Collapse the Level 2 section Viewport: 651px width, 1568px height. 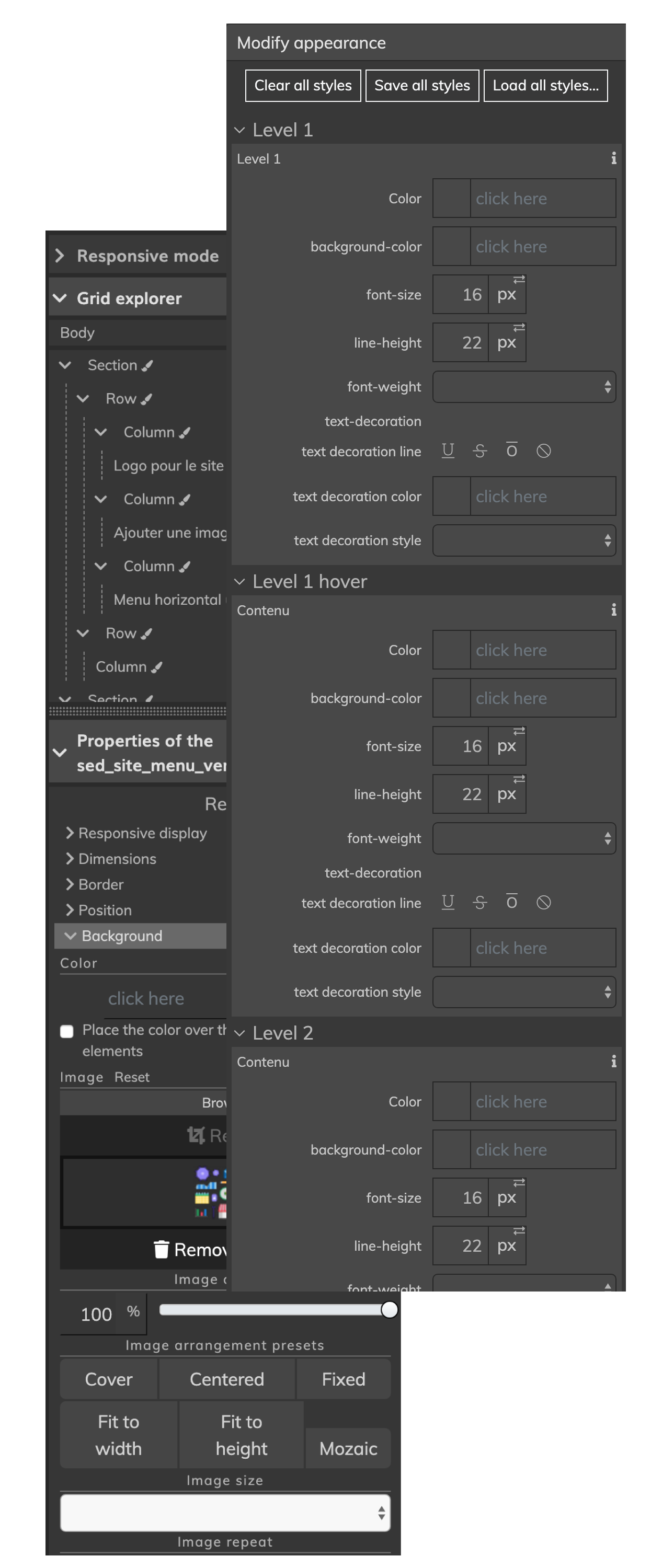tap(240, 1033)
